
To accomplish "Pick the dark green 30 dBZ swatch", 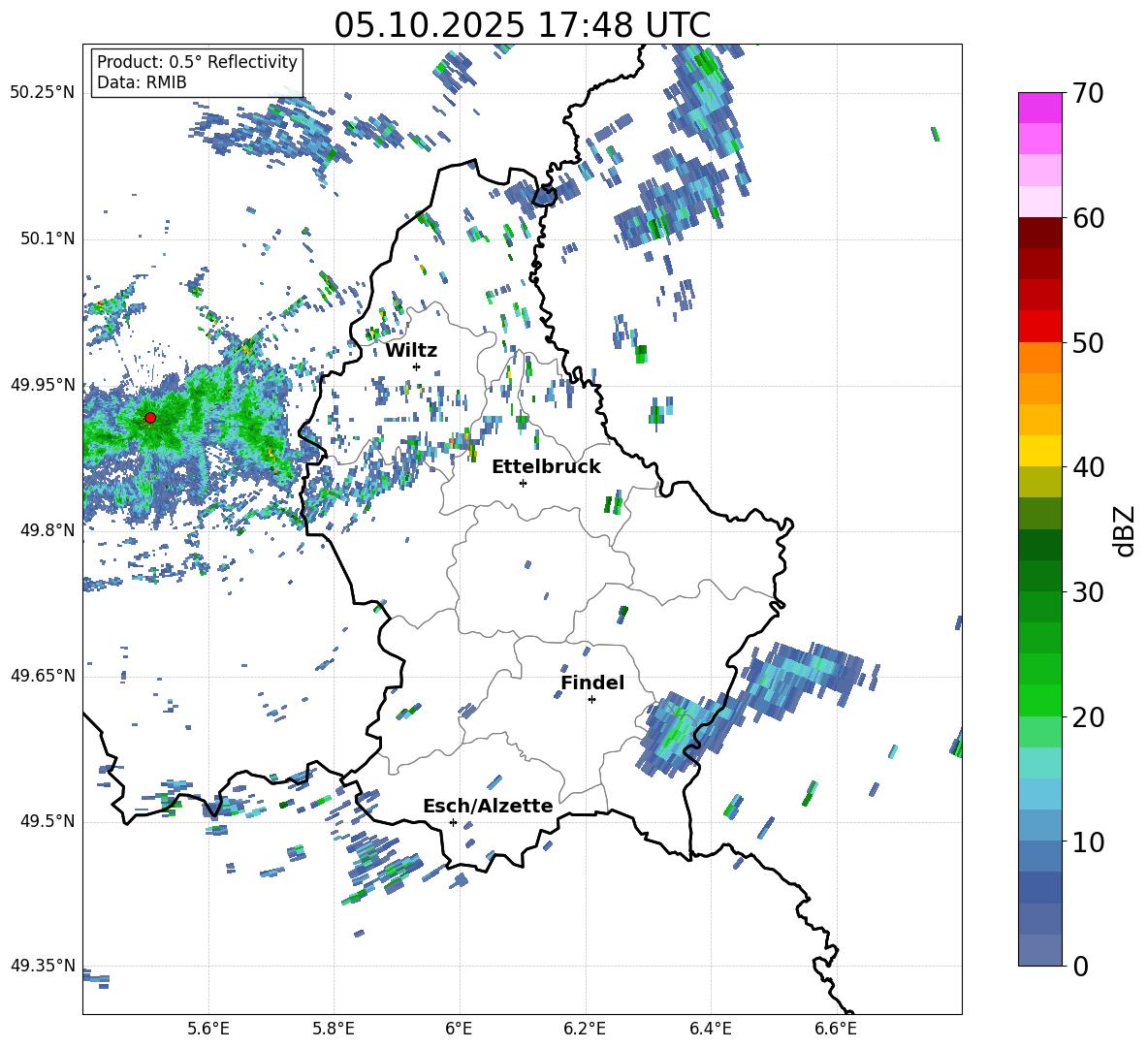I will pos(1039,576).
